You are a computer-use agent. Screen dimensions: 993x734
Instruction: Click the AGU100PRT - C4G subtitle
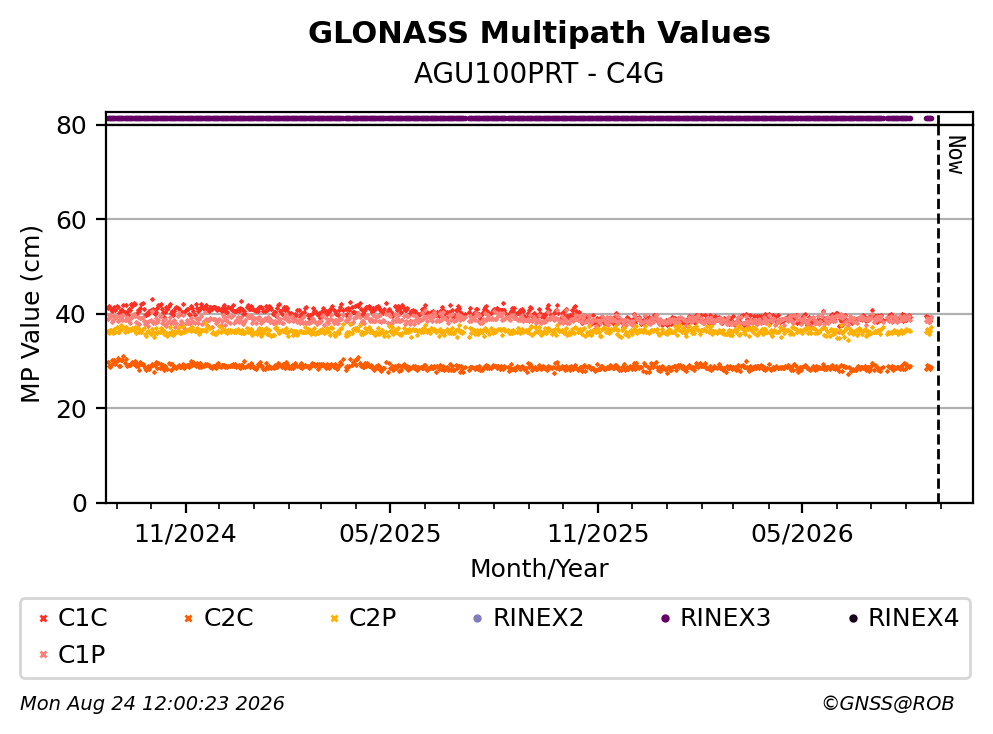tap(539, 74)
